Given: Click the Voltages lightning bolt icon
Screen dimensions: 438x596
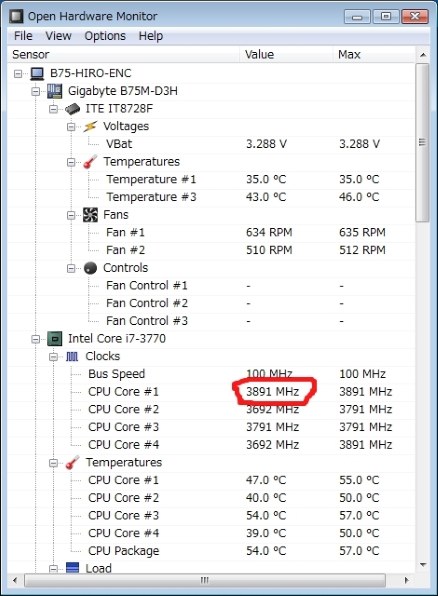Looking at the screenshot, I should 90,127.
